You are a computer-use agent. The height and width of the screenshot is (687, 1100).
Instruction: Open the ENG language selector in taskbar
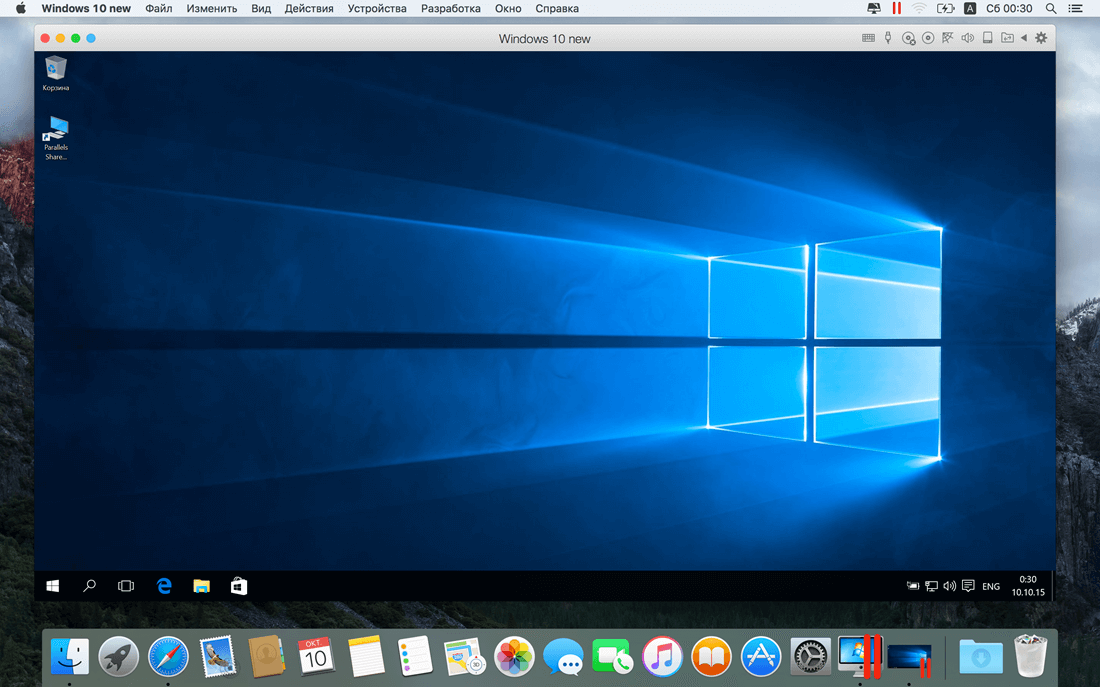coord(991,586)
